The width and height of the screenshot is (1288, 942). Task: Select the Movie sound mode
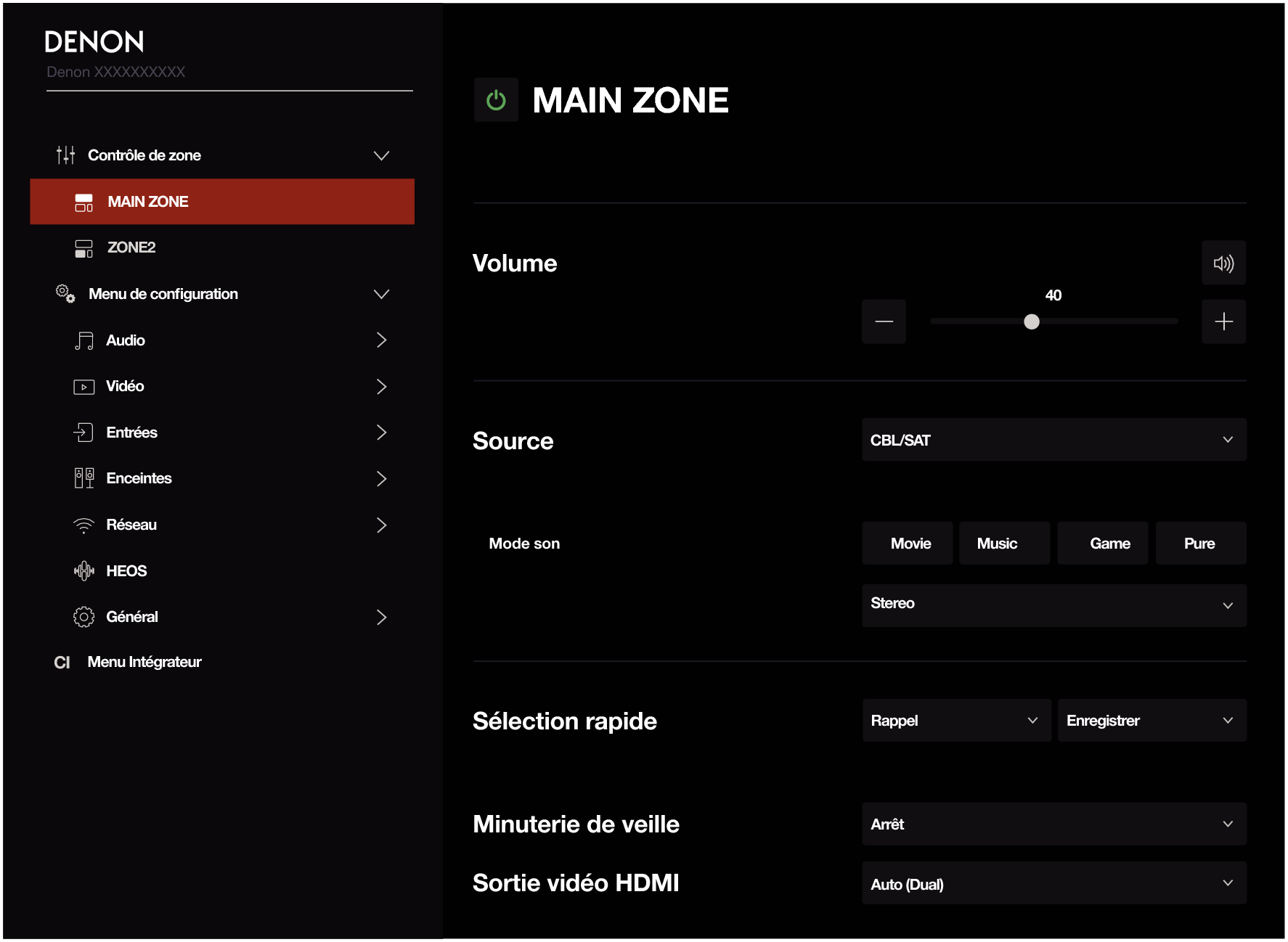[x=910, y=544]
